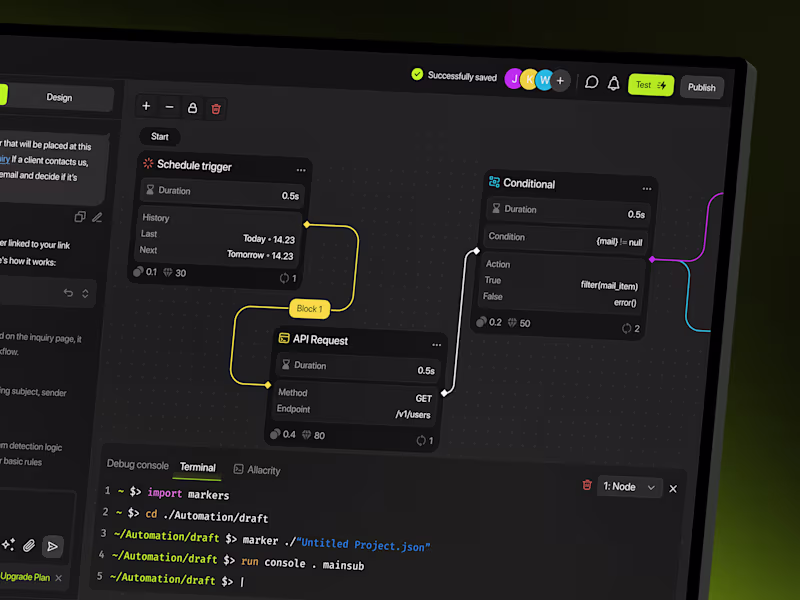Click the copy message icon
Screen dimensions: 800x600
(80, 217)
